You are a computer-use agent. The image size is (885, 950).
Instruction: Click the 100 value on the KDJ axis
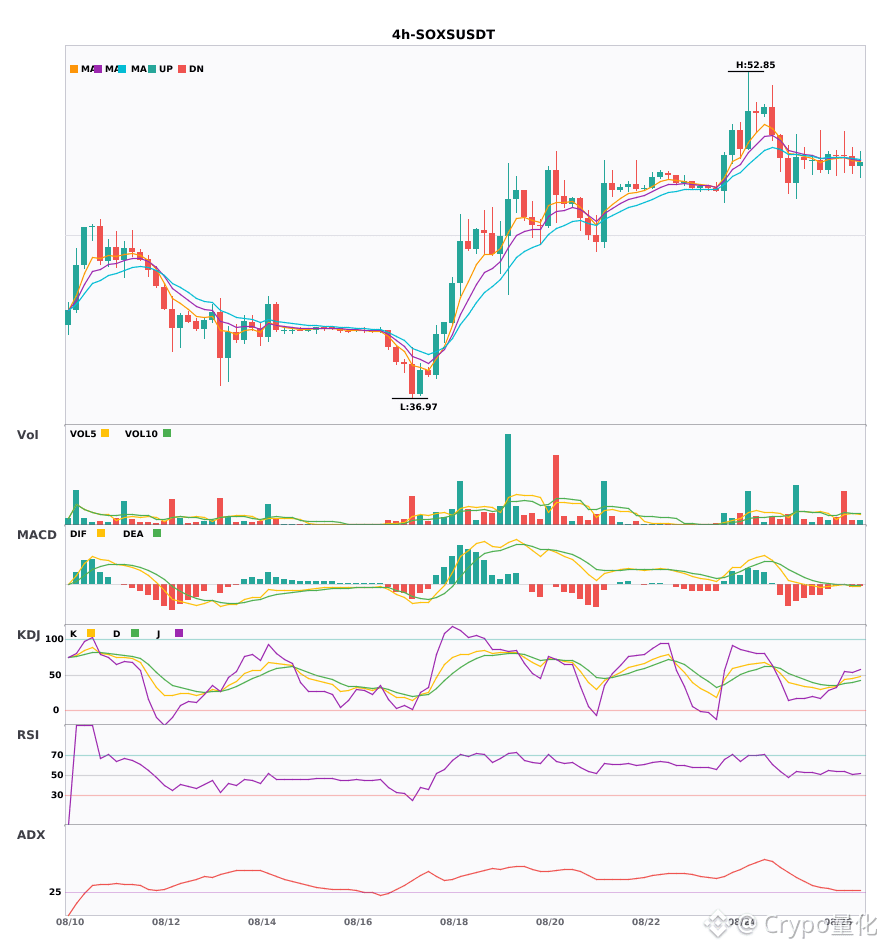[55, 639]
